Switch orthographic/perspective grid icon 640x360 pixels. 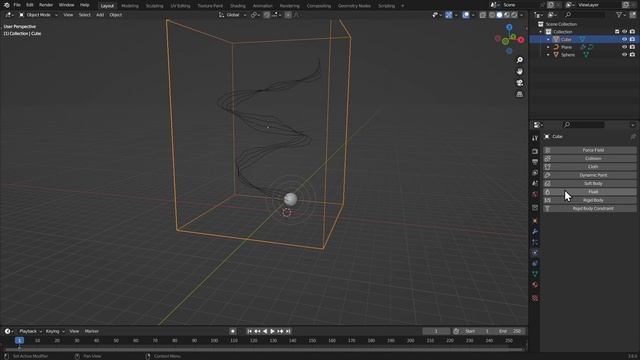pyautogui.click(x=520, y=94)
